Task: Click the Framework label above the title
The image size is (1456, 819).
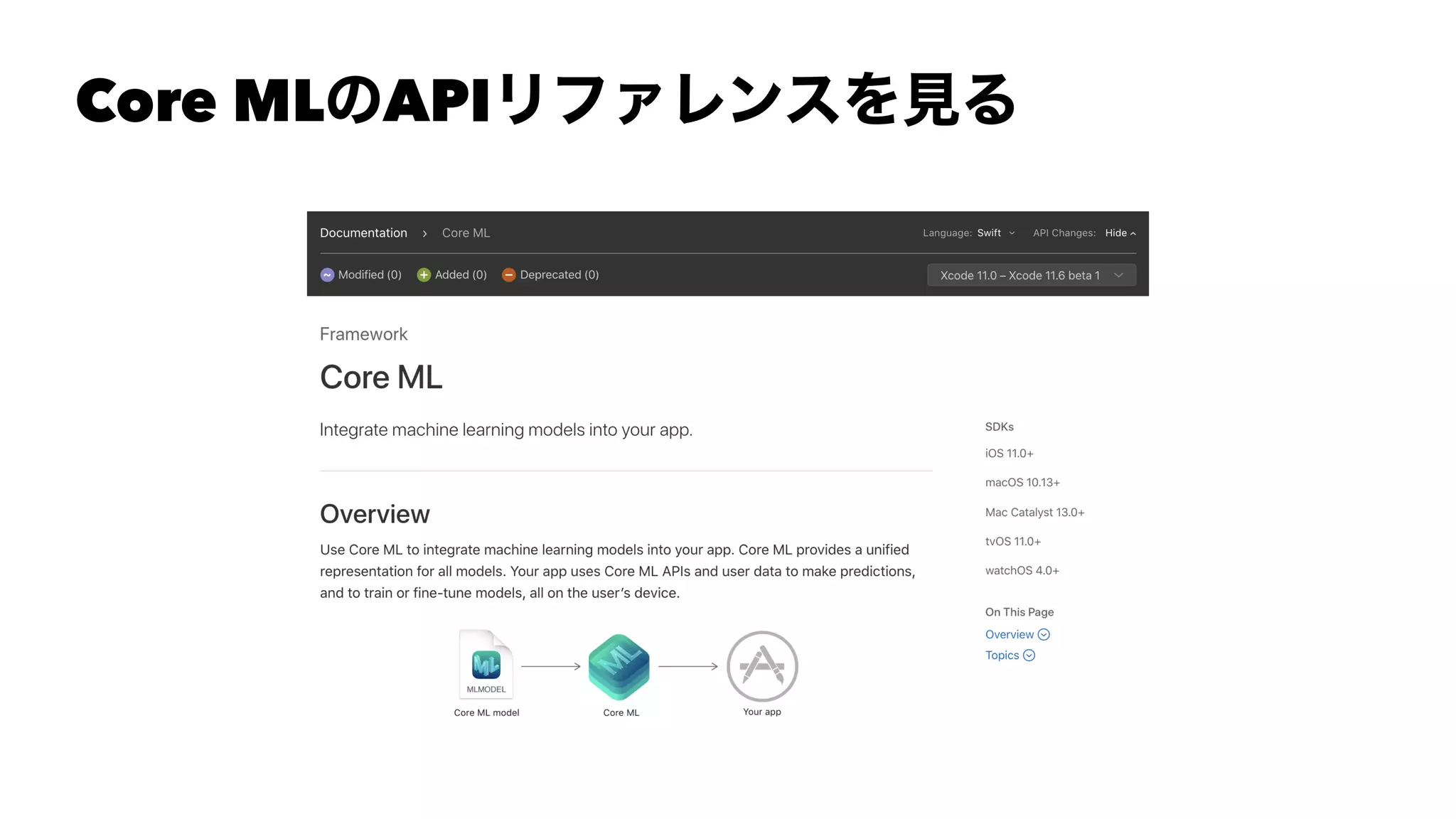Action: (x=363, y=335)
